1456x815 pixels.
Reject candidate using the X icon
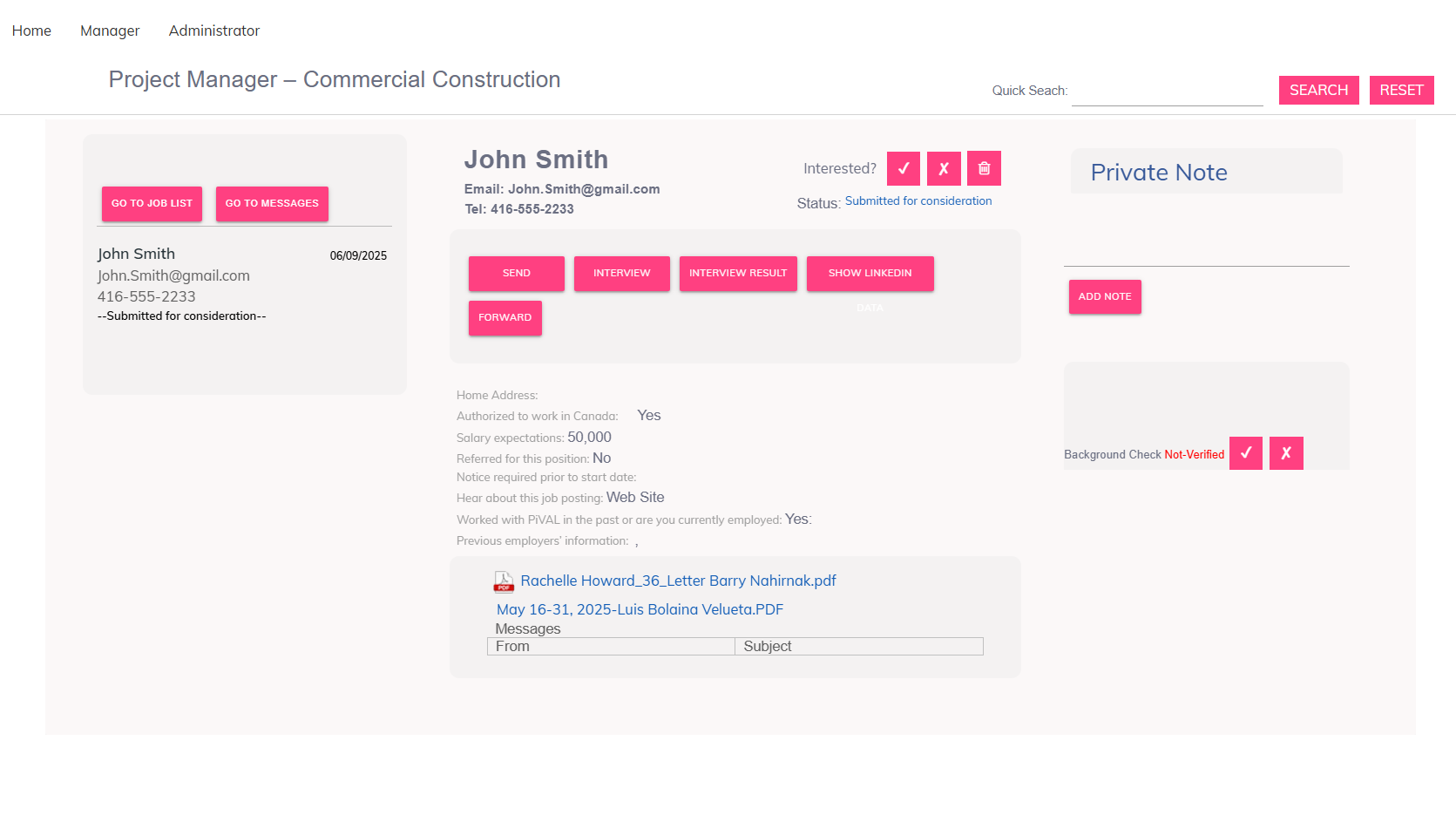coord(944,168)
